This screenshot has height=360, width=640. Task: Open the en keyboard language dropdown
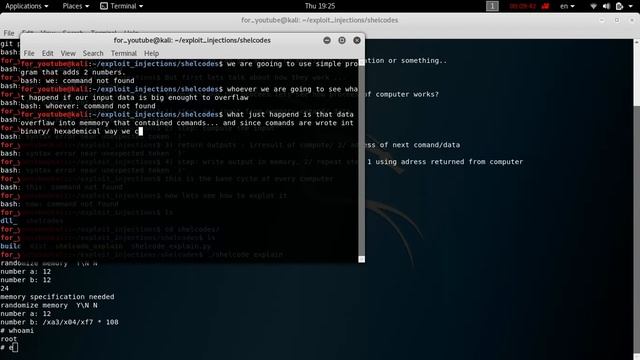tap(567, 6)
